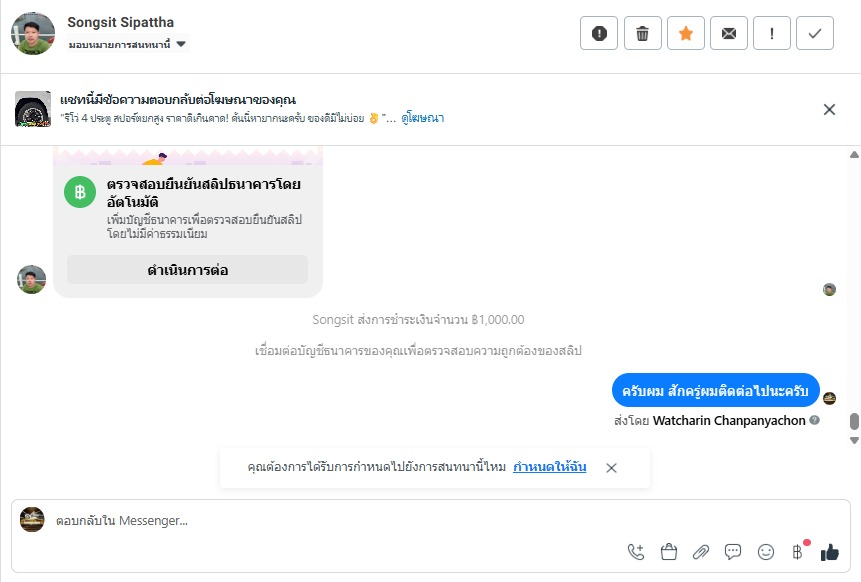The width and height of the screenshot is (861, 582).
Task: Click กำหนดให้ฉัน to assign conversation to yourself
Action: pos(550,467)
